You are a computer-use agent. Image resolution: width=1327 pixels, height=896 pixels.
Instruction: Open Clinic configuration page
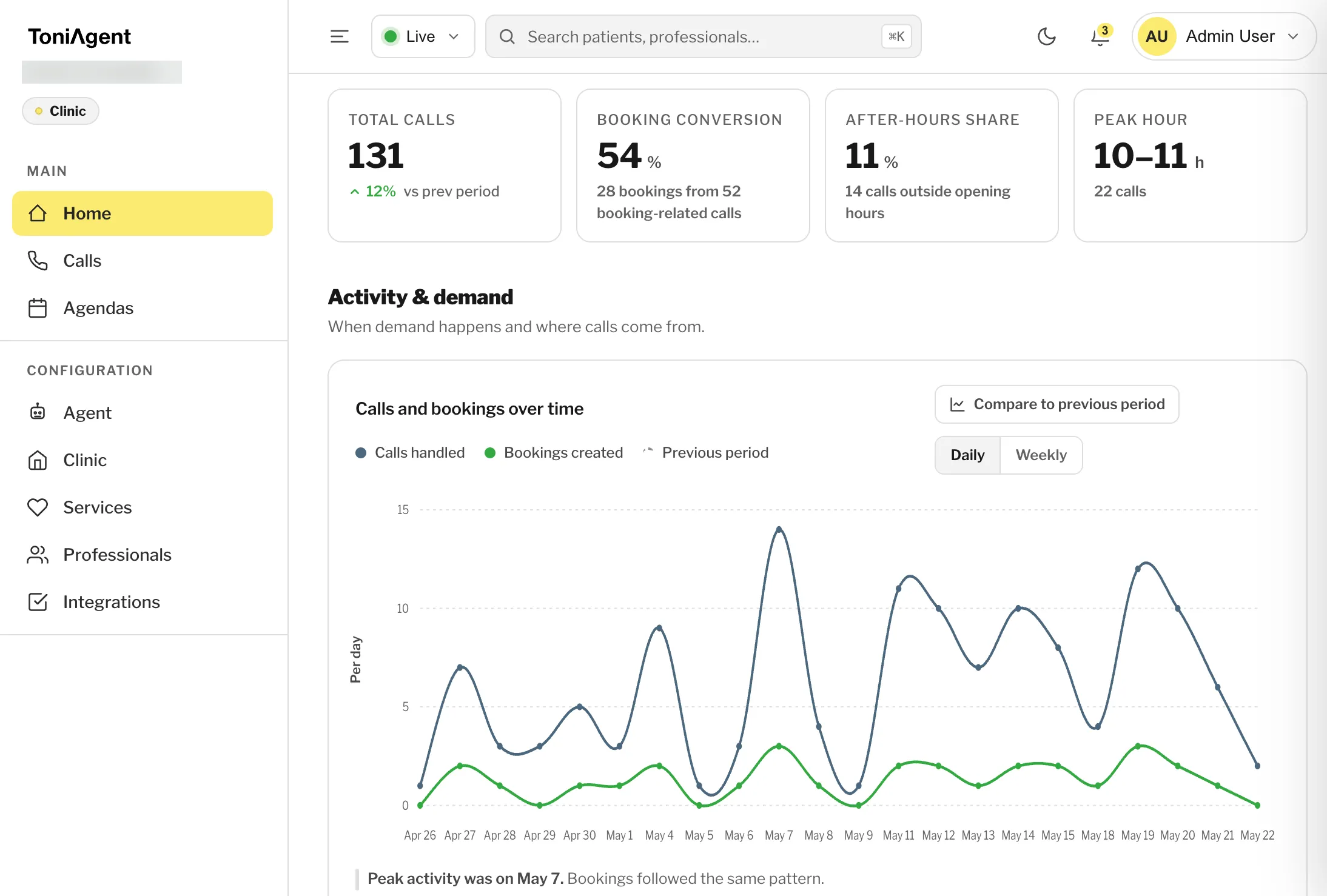143,460
